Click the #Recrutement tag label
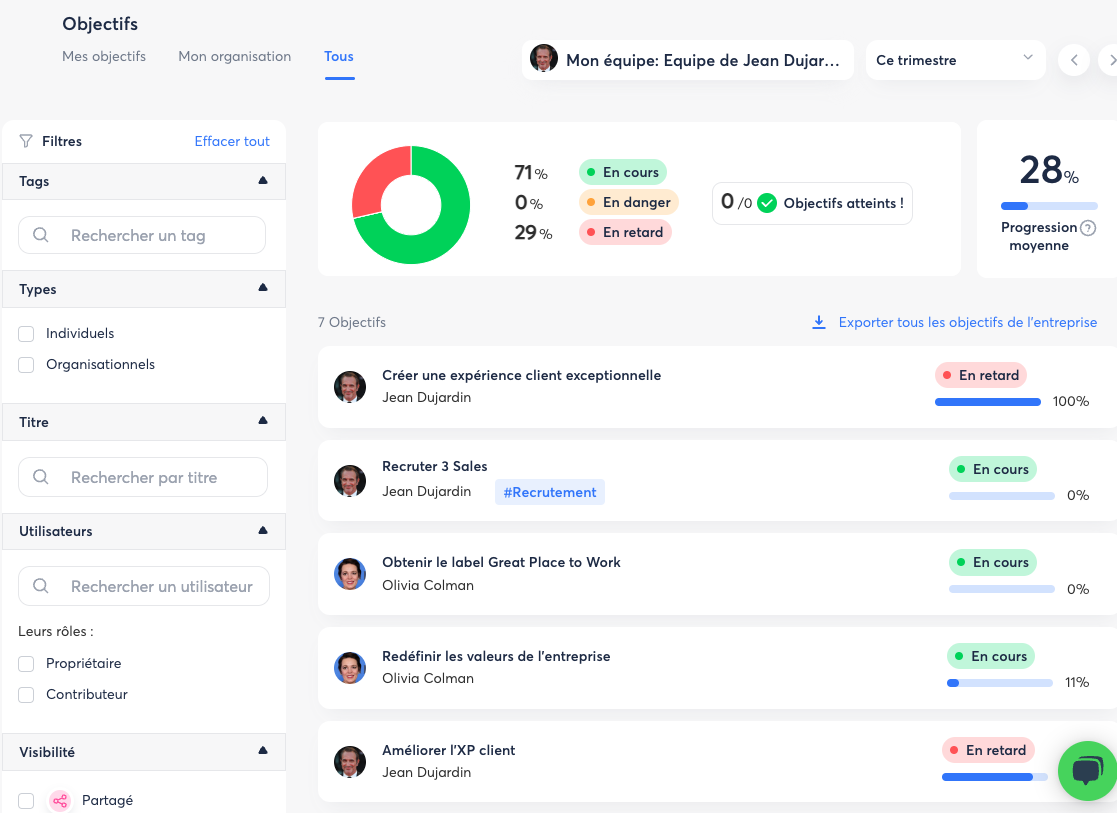1117x813 pixels. (x=549, y=492)
